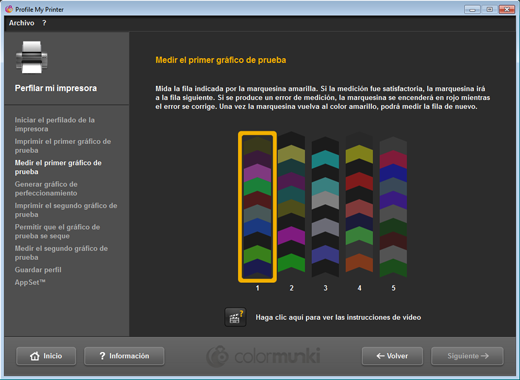The width and height of the screenshot is (520, 380).
Task: Select color strip number 1 with yellow marquee
Action: [257, 207]
